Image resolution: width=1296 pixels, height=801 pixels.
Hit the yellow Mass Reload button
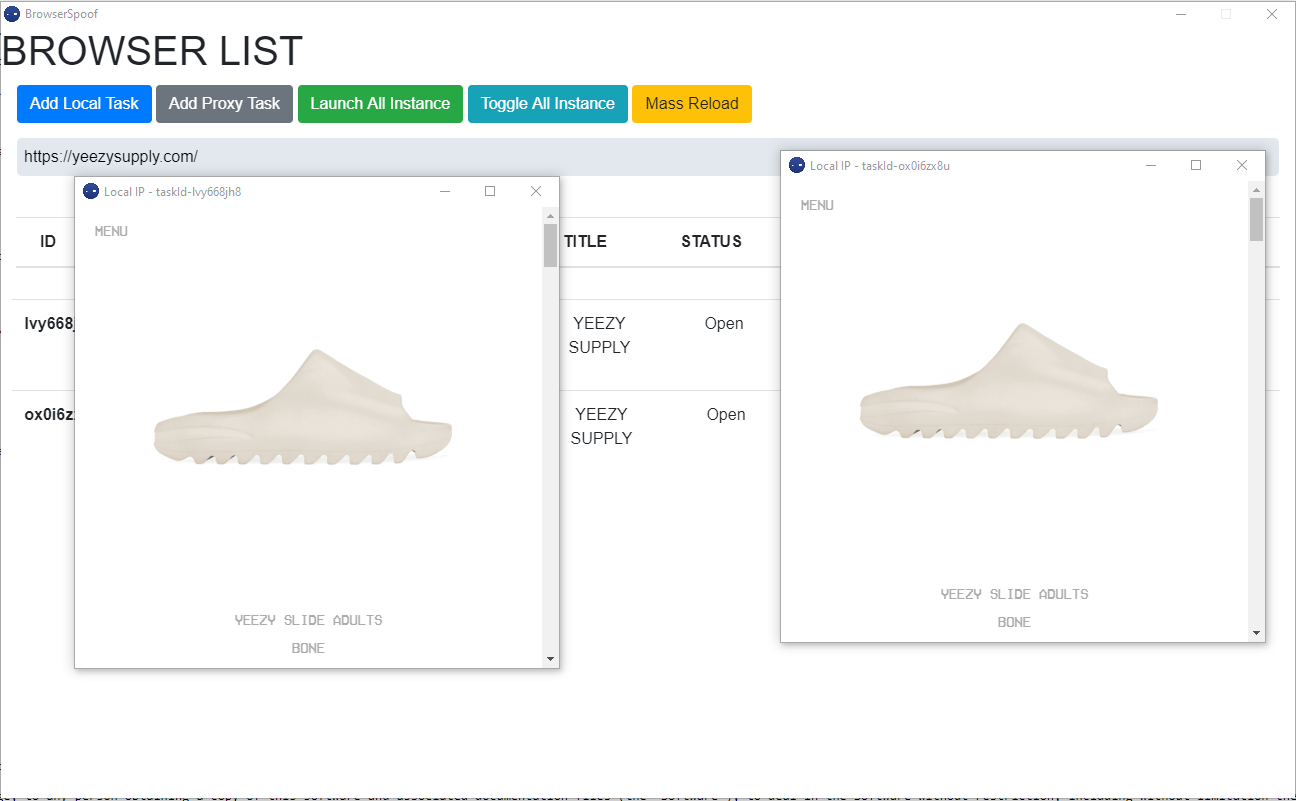[692, 104]
